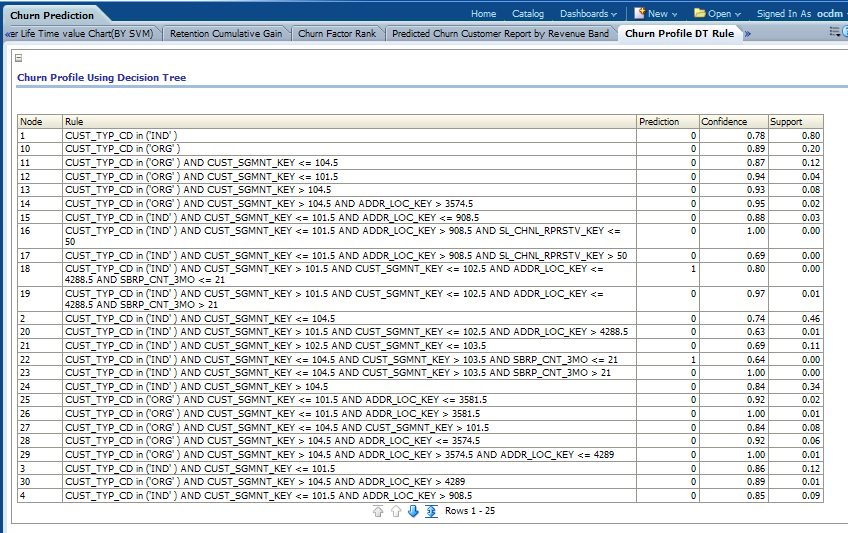
Task: Click support 0.34 of node 24
Action: pyautogui.click(x=811, y=387)
